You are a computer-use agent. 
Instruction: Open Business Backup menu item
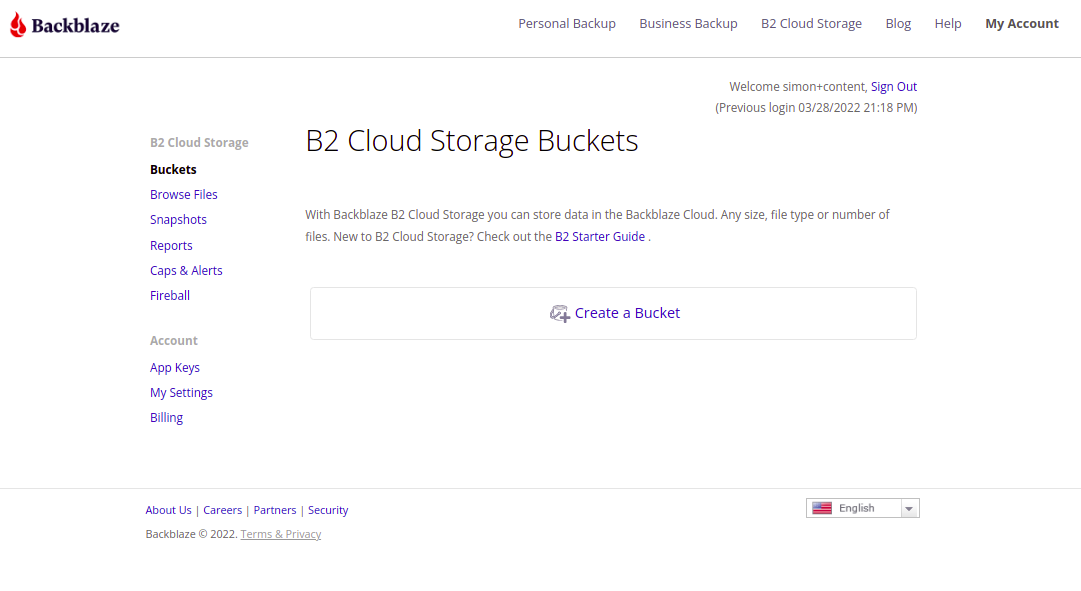coord(688,24)
